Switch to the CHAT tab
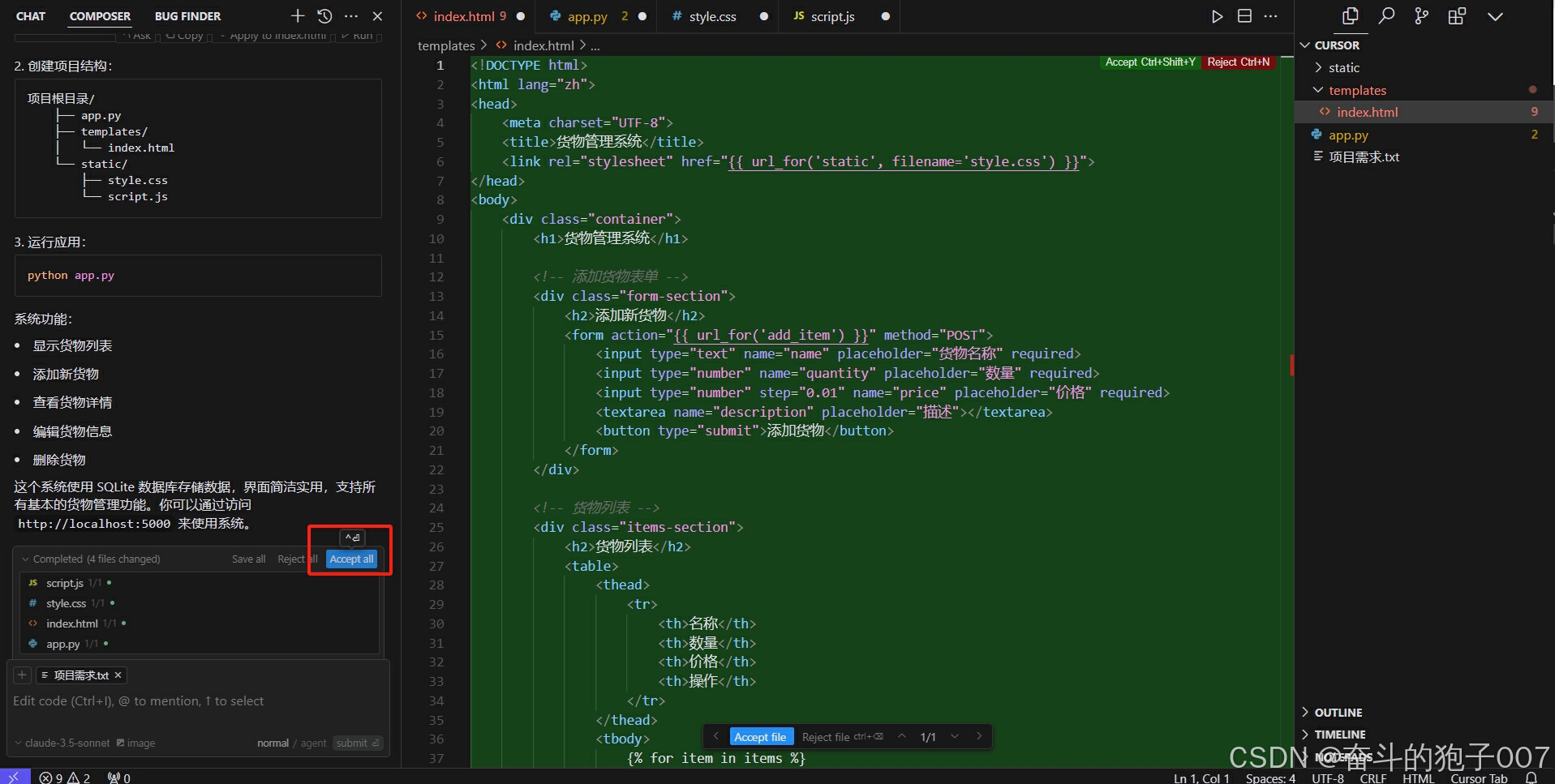Screen dimensions: 1555x784 tap(31, 16)
